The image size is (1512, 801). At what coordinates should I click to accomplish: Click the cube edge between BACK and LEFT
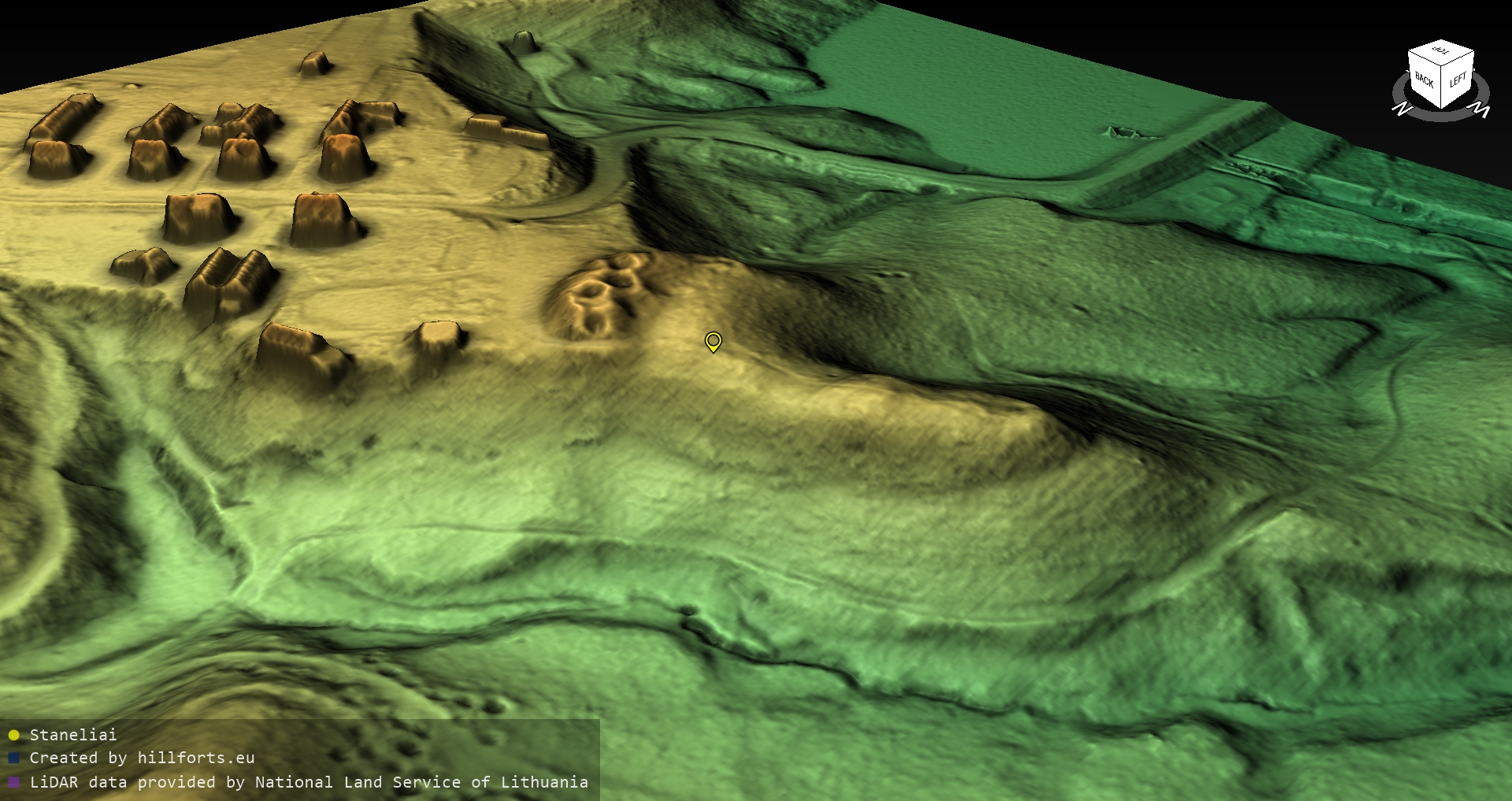tap(1442, 86)
